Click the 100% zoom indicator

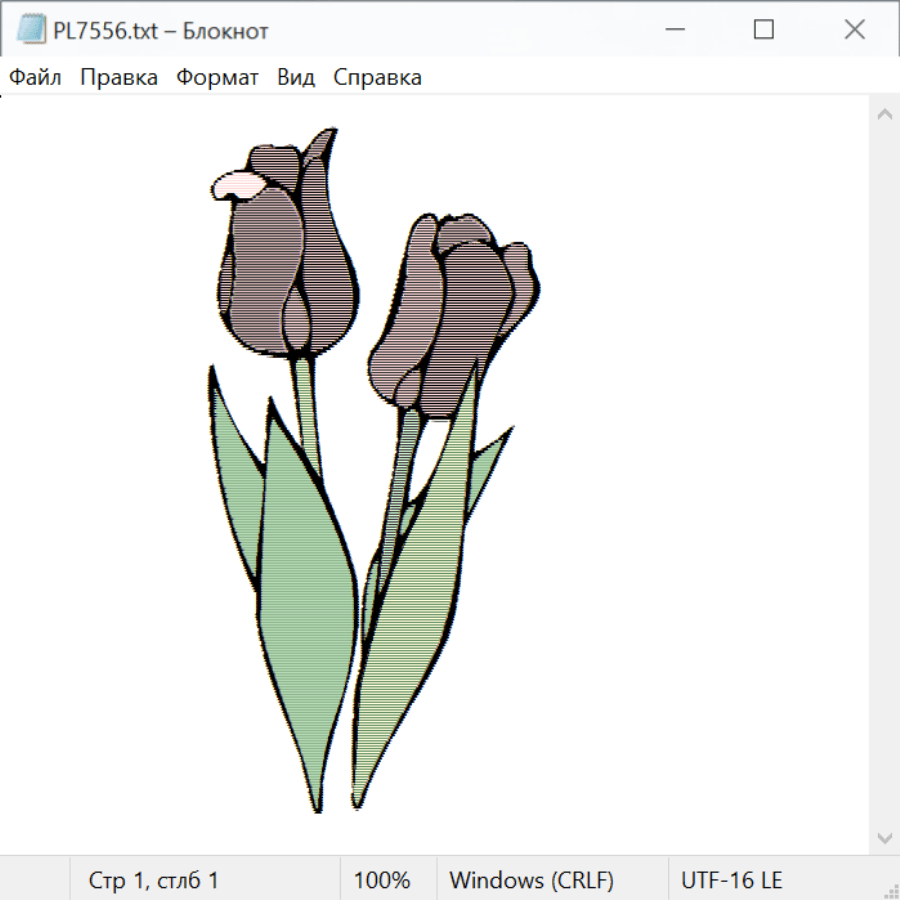[x=382, y=881]
